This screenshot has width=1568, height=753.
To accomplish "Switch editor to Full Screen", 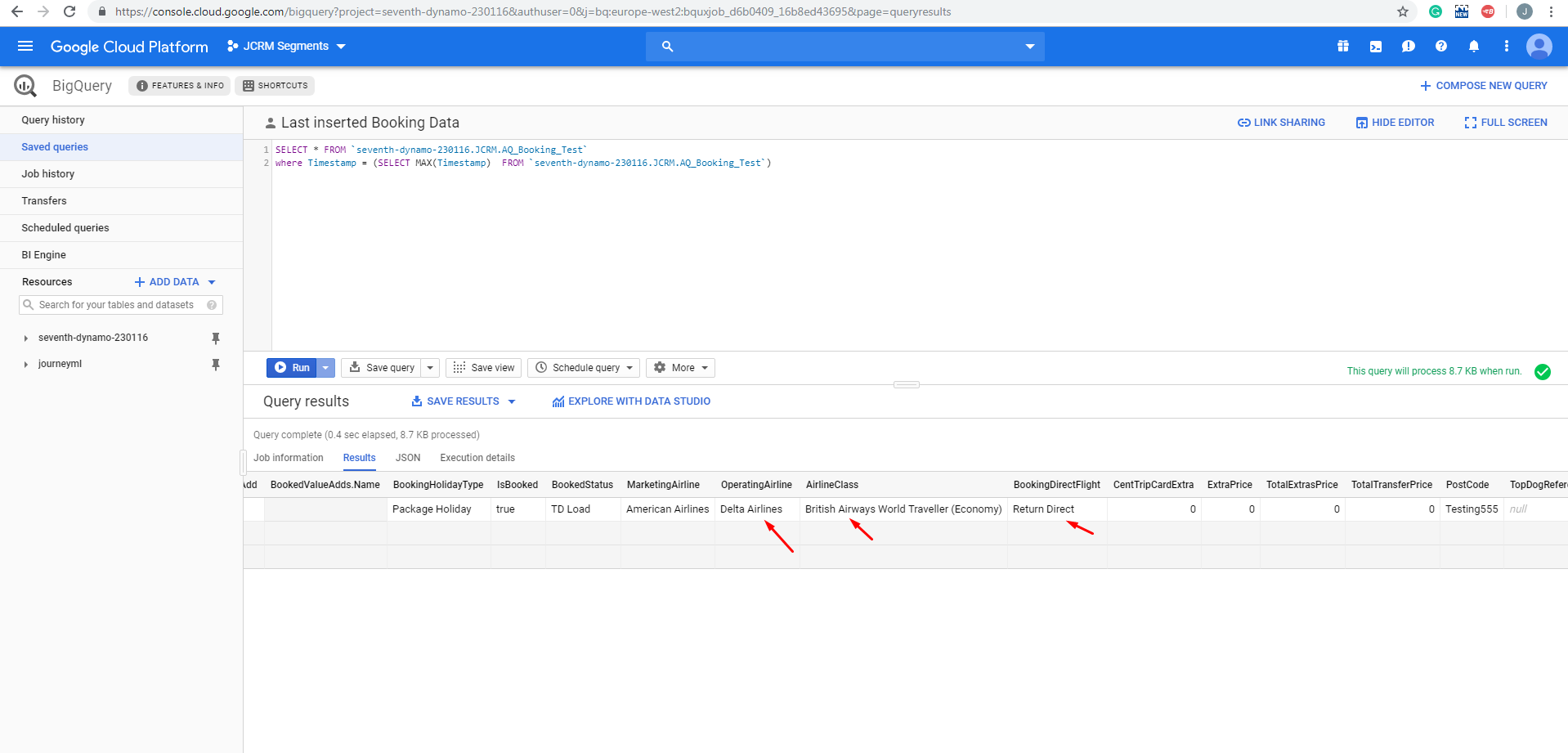I will click(x=1506, y=123).
